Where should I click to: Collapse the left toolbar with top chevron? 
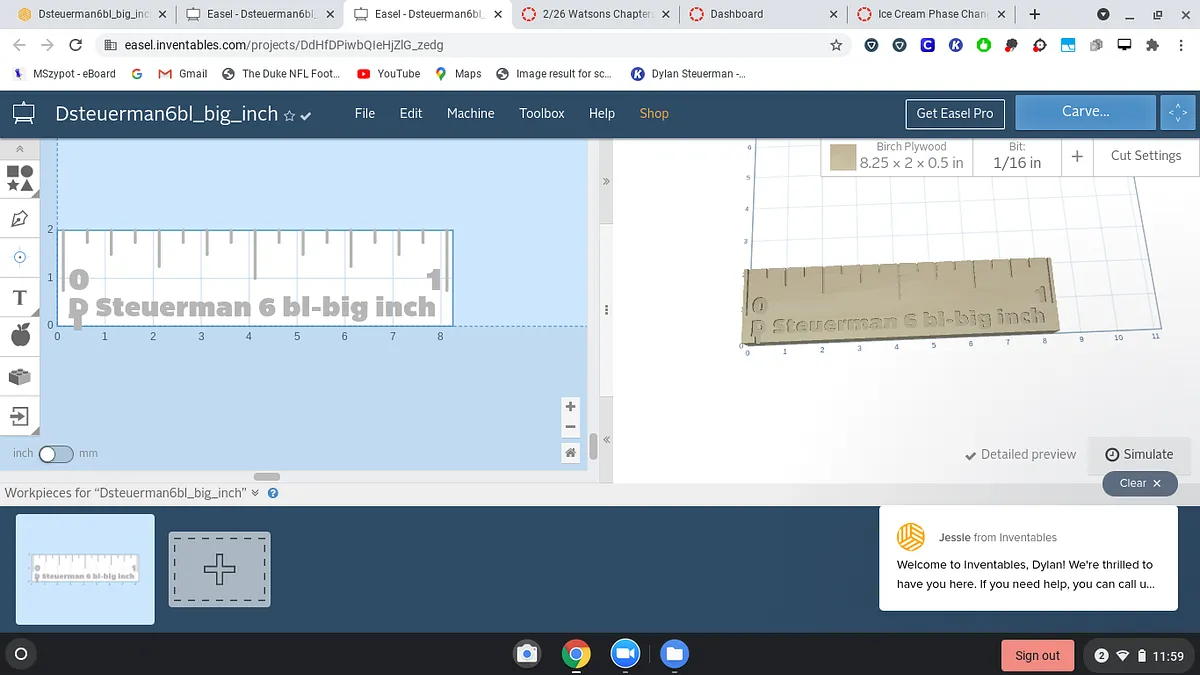(20, 148)
